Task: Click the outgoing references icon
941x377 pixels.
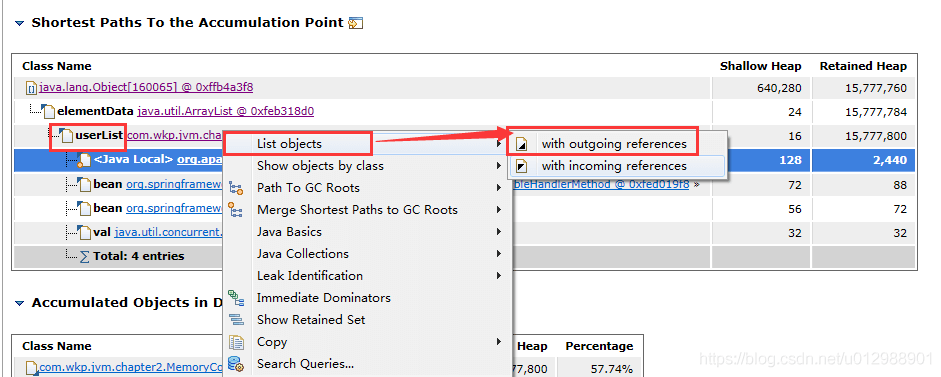Action: pyautogui.click(x=522, y=144)
